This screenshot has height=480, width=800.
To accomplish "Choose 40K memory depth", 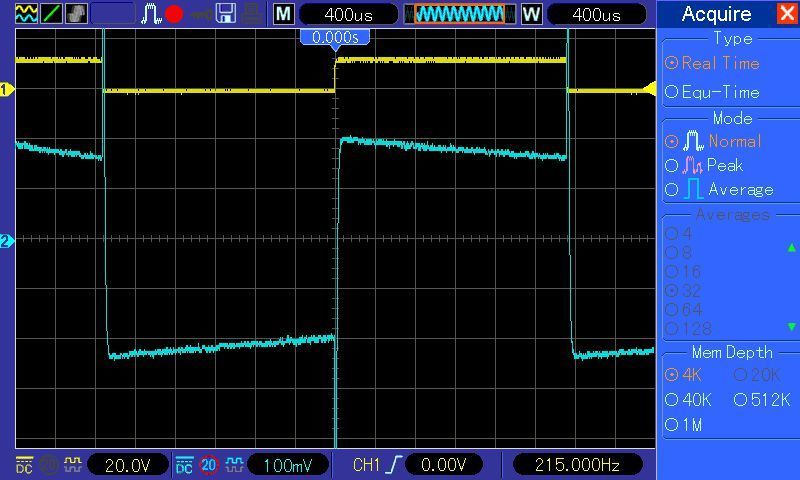I will pyautogui.click(x=688, y=399).
